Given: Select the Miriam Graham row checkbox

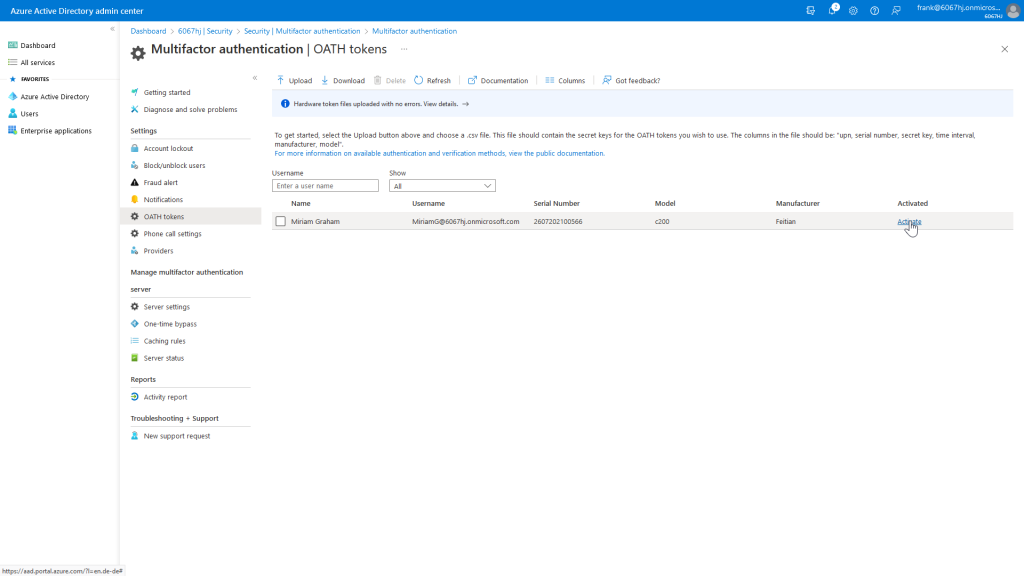Looking at the screenshot, I should 281,221.
